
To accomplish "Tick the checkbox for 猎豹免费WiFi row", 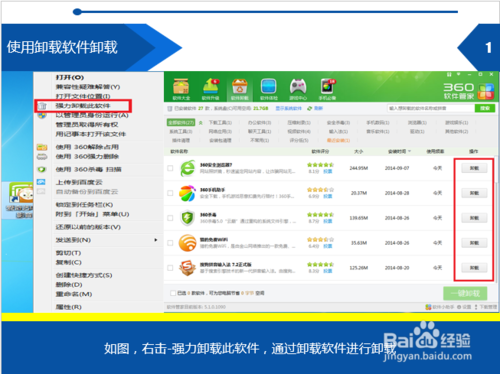I will (170, 243).
